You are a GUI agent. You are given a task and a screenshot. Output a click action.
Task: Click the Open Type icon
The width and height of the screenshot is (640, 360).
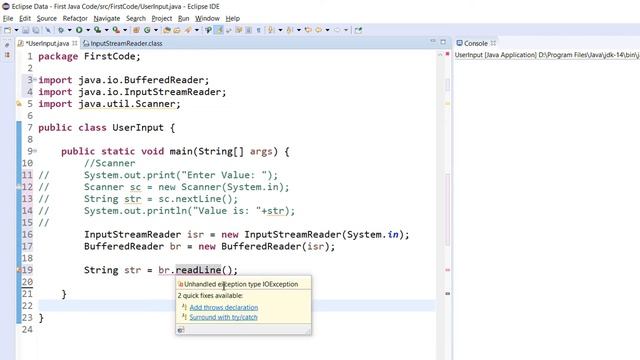click(167, 30)
